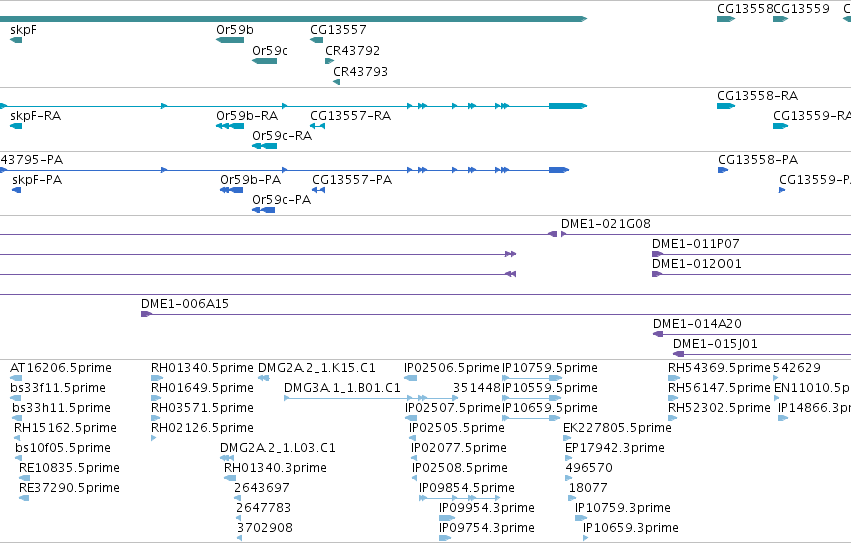Select EST RH56147.5prime
The width and height of the screenshot is (851, 543).
click(674, 398)
